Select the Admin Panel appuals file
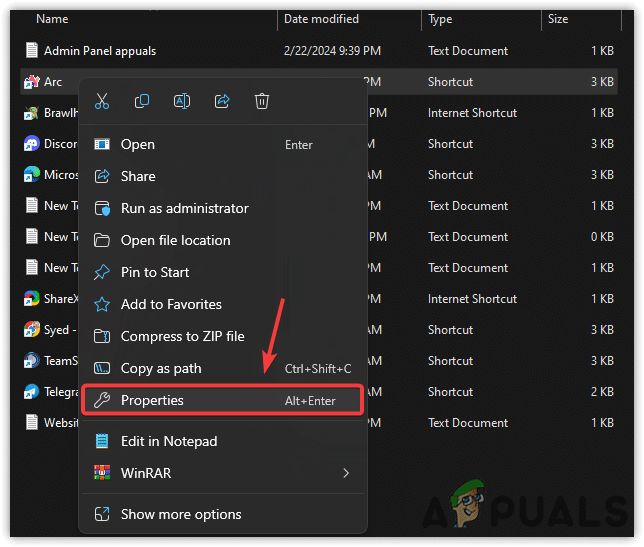This screenshot has height=547, width=644. [99, 50]
